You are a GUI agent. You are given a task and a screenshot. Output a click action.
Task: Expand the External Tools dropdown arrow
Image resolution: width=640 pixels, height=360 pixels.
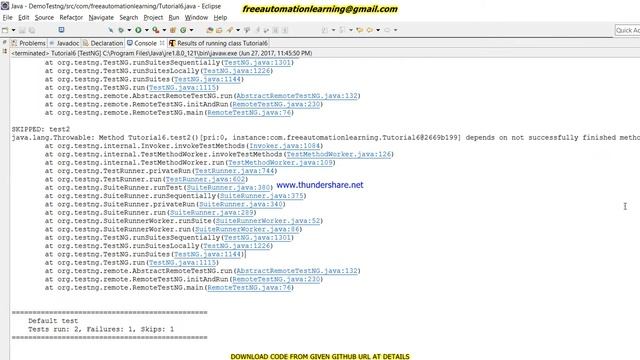tap(164, 30)
